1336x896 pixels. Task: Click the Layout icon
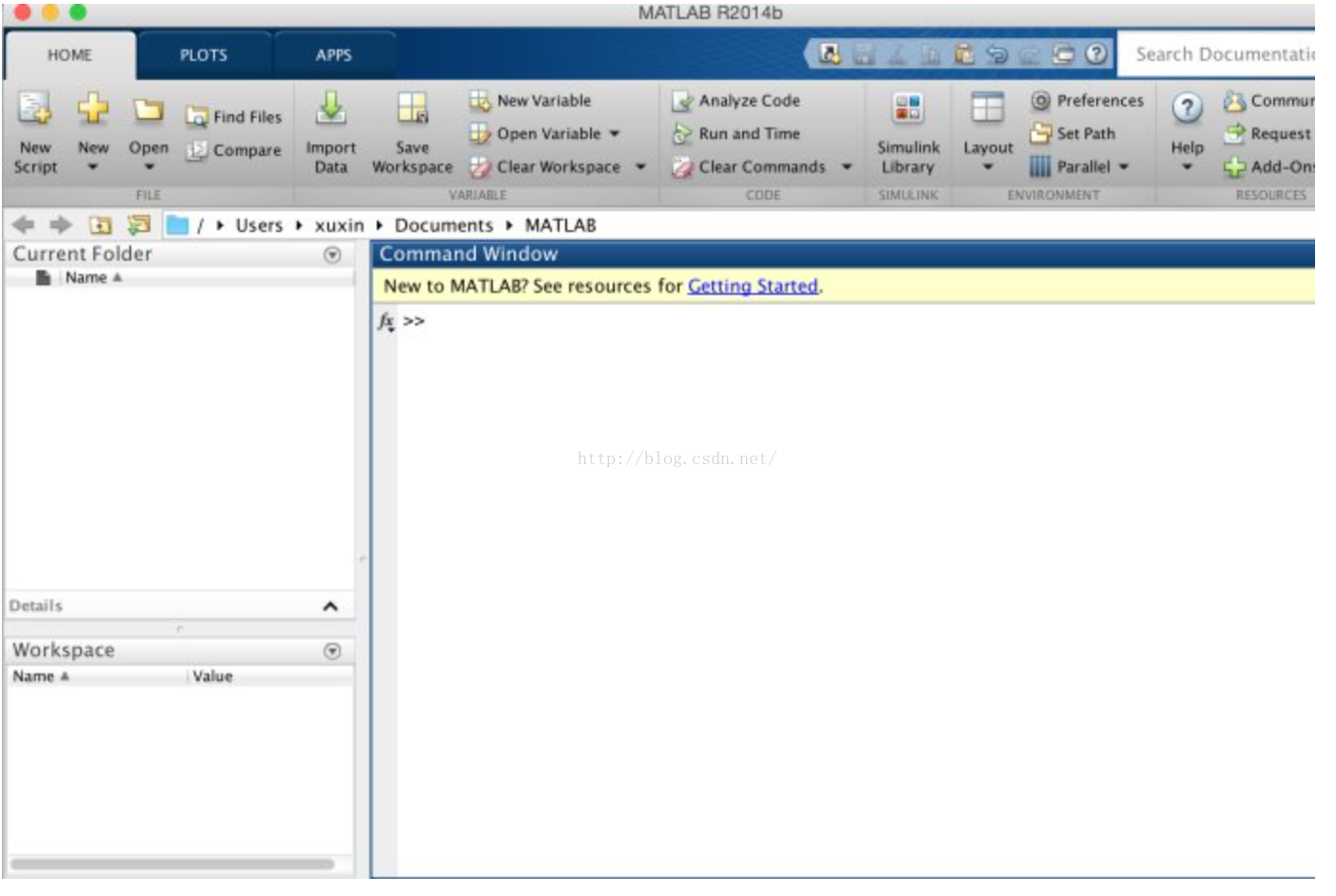point(987,107)
